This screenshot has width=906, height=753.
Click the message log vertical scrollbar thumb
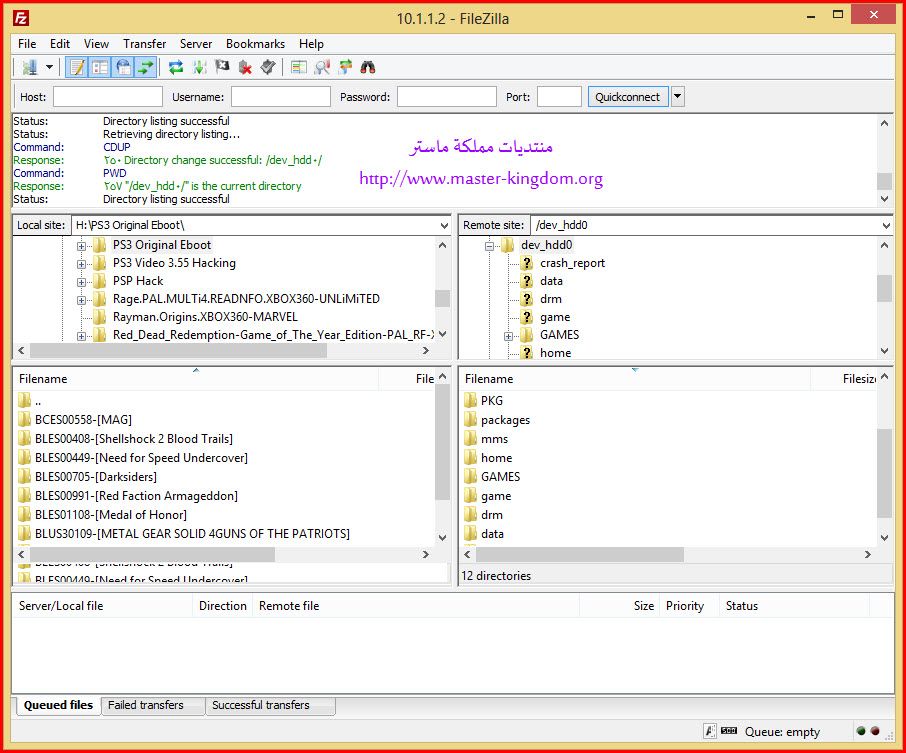[x=884, y=181]
